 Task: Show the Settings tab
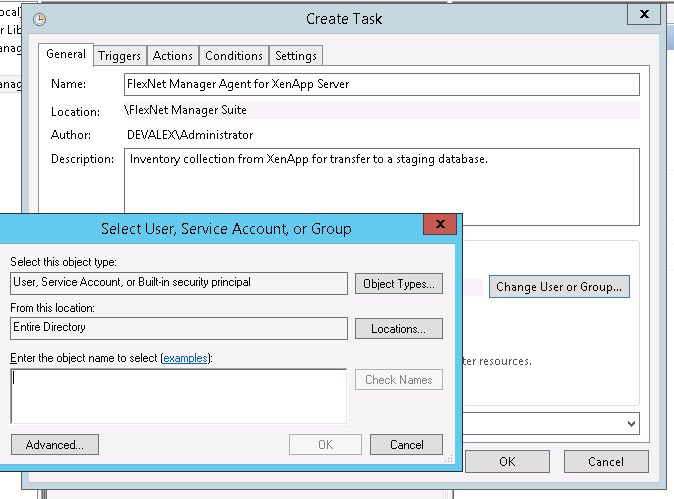[x=296, y=56]
